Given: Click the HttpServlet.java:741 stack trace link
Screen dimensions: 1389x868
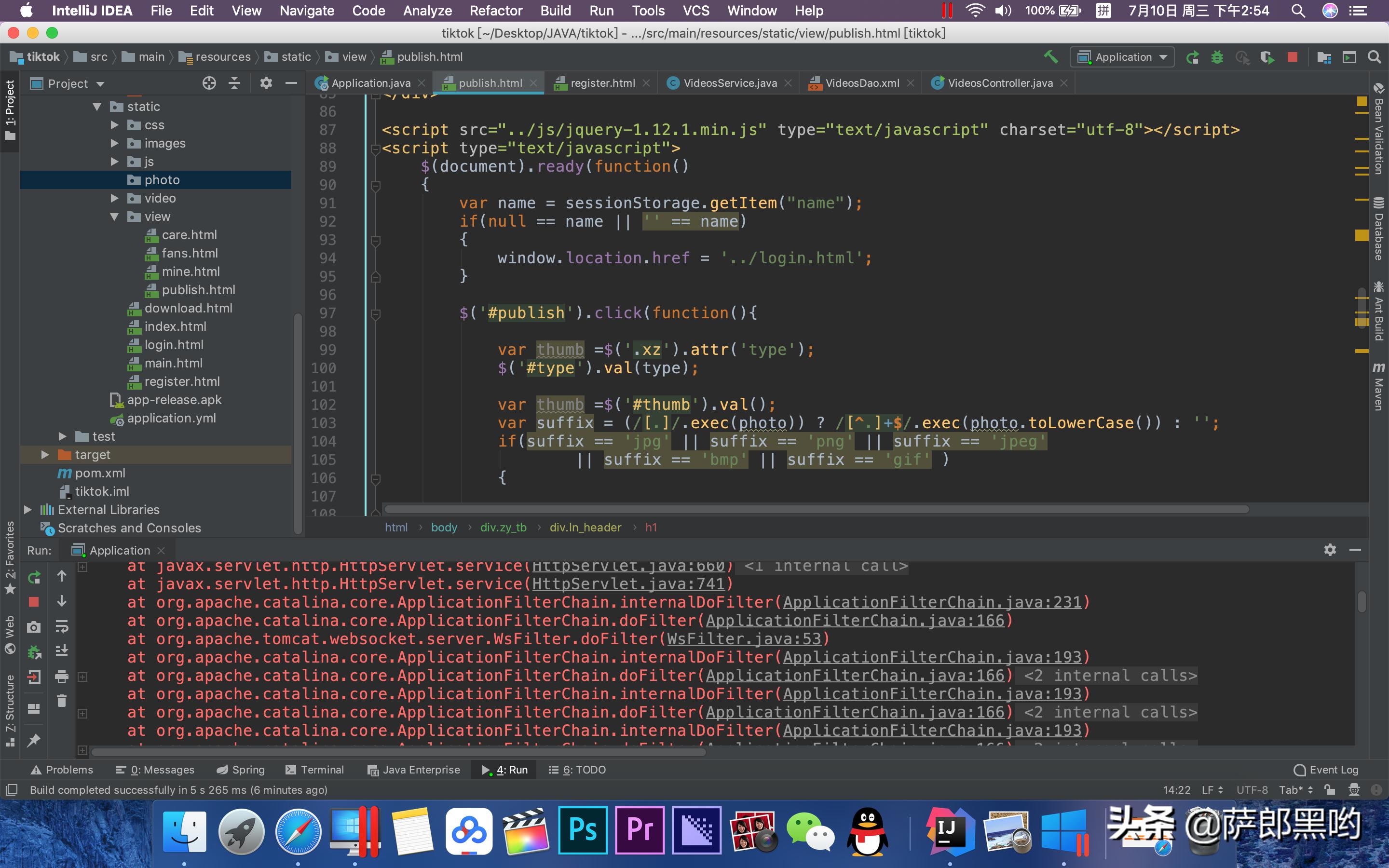Looking at the screenshot, I should [628, 584].
